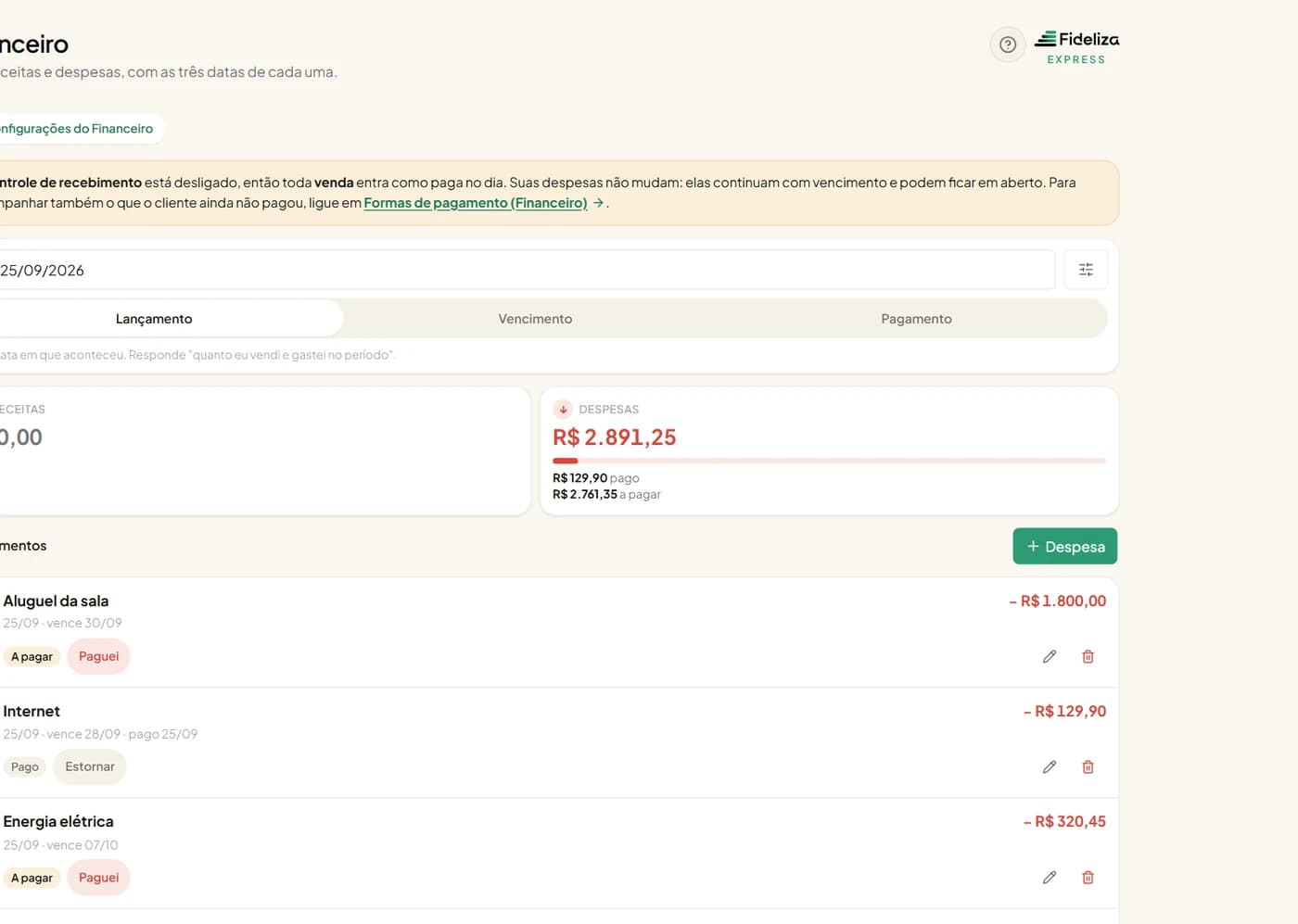Click the – R$ 320,45 amount

pos(1065,822)
